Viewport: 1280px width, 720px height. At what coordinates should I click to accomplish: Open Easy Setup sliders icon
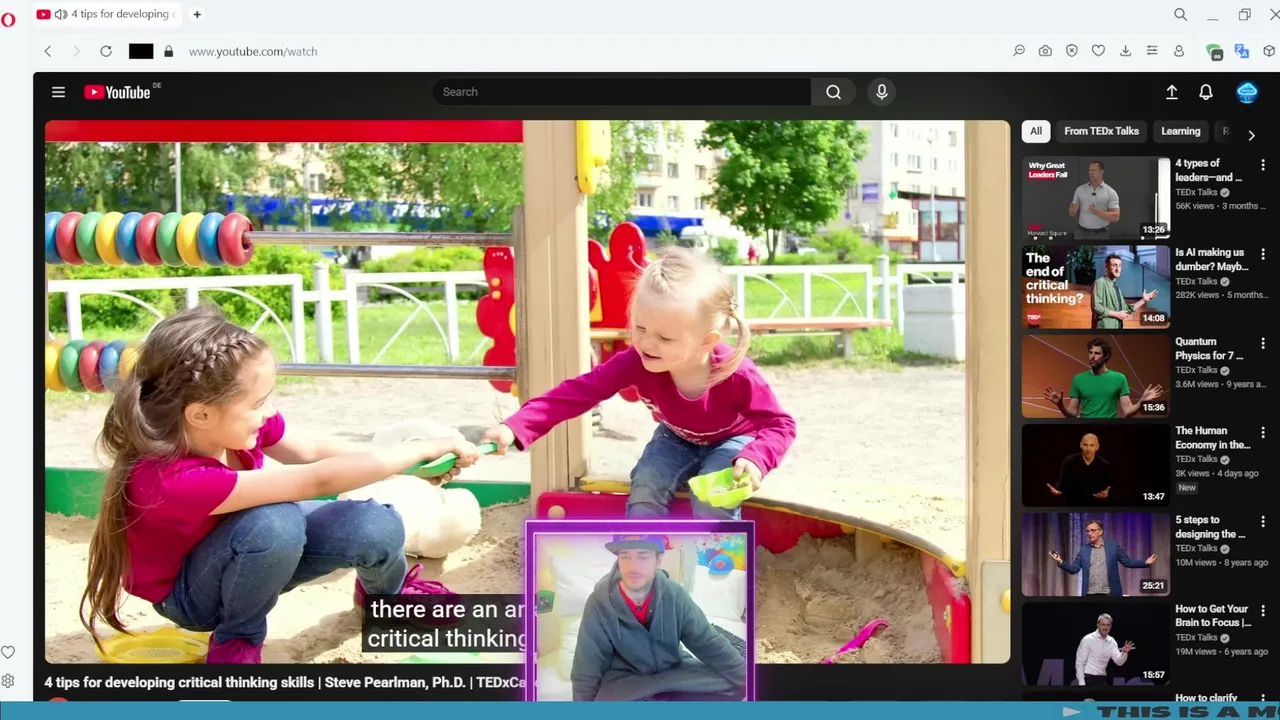(1152, 51)
